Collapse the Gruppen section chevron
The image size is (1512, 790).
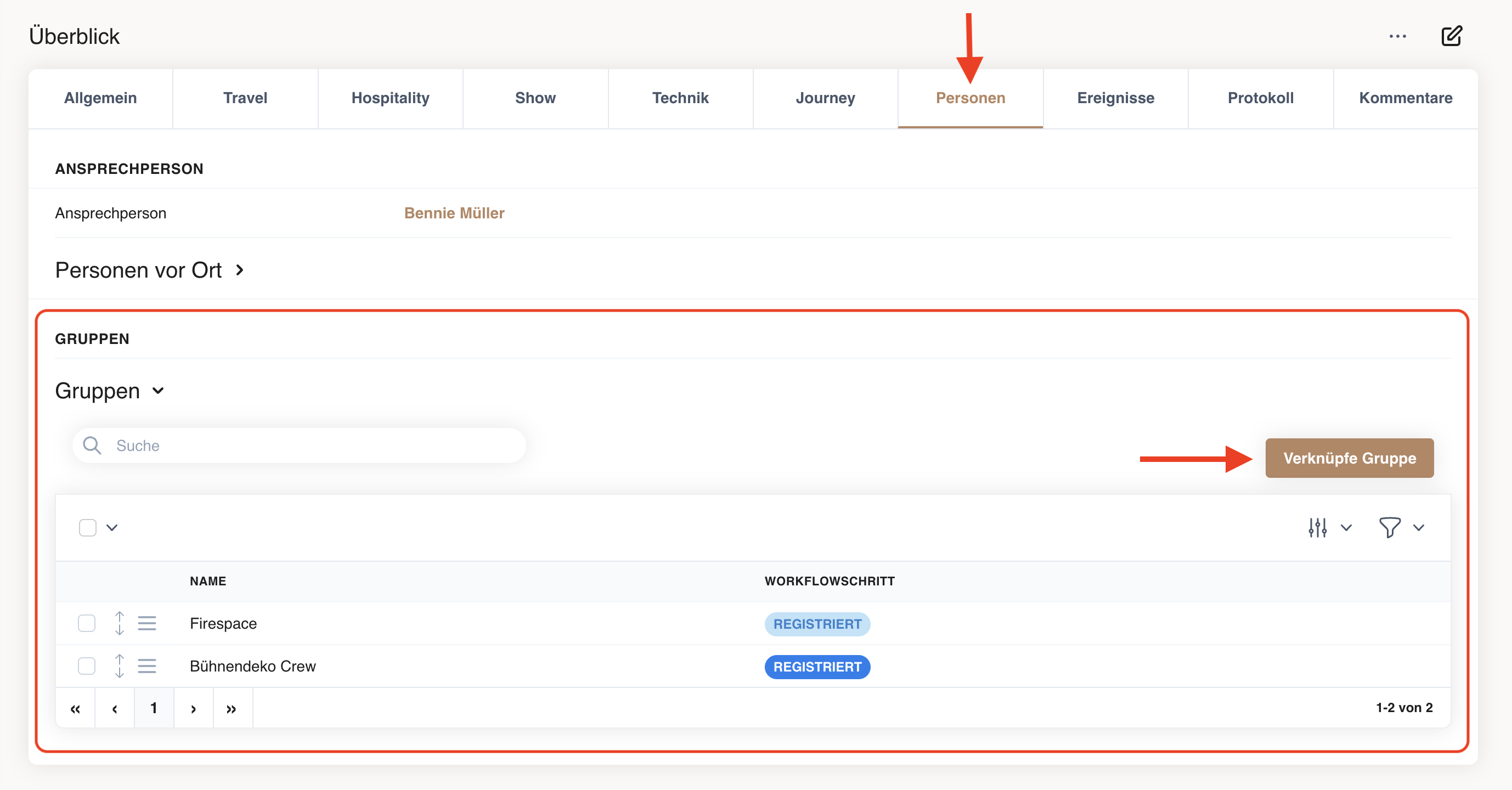158,391
